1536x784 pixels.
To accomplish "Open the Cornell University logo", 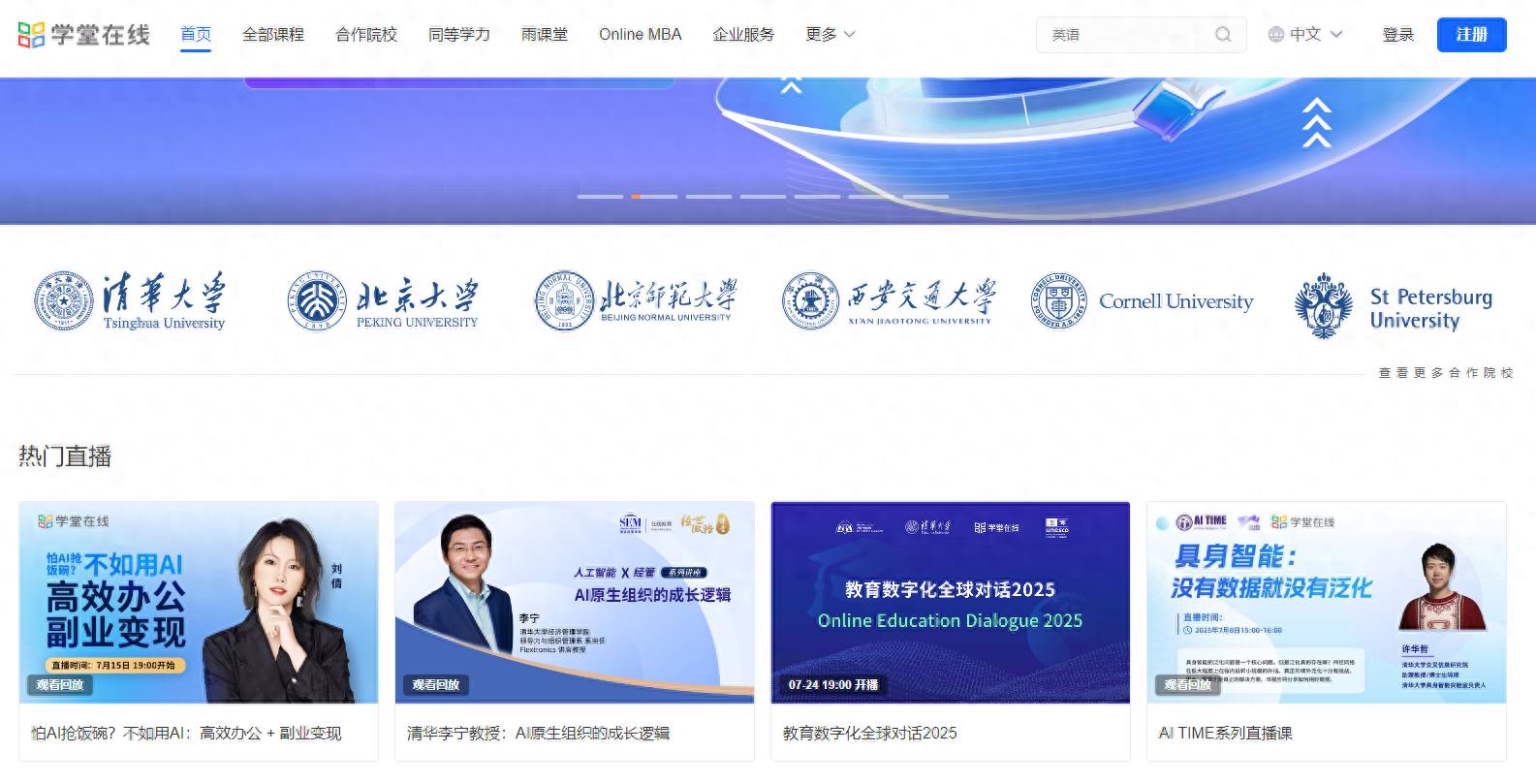I will coord(1142,301).
